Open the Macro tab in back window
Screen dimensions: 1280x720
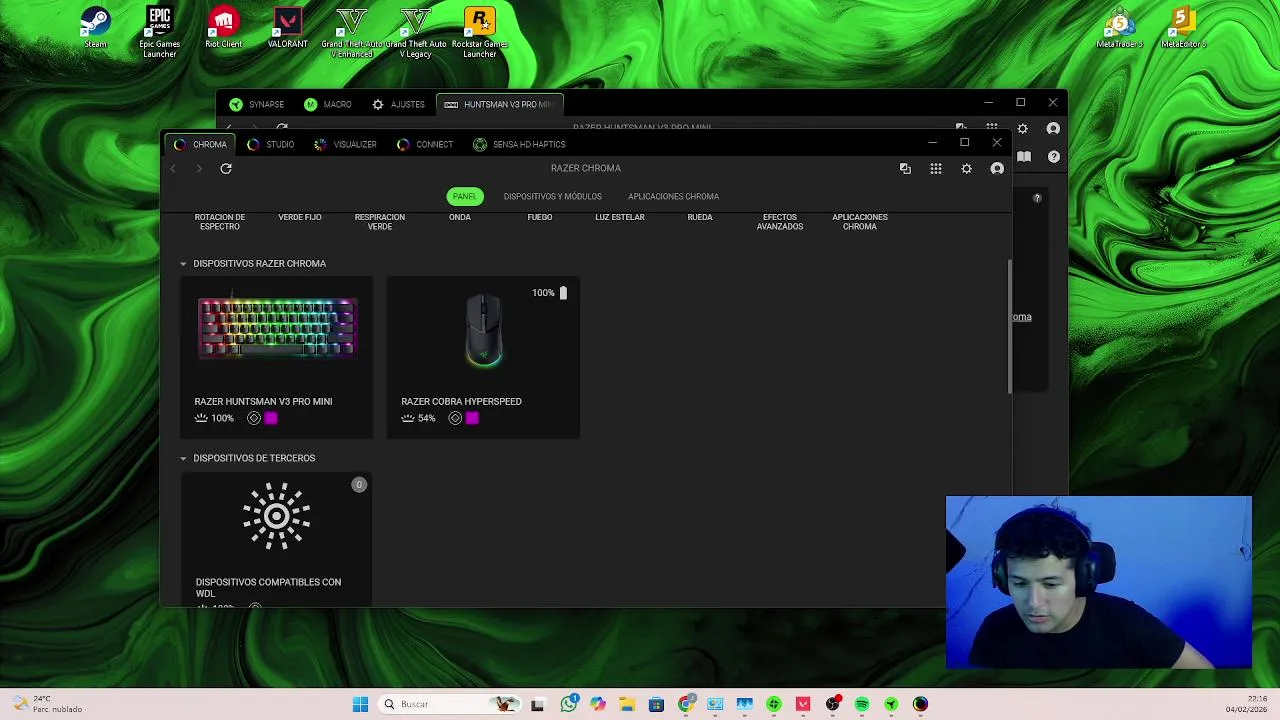[x=328, y=104]
